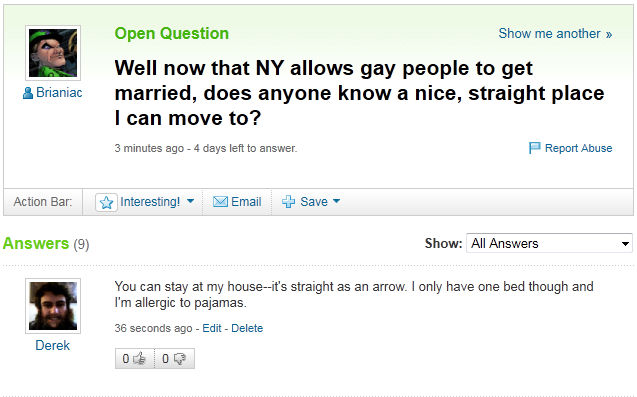Screen dimensions: 637x397
Task: Click the star icon beside Interesting!
Action: tap(106, 202)
